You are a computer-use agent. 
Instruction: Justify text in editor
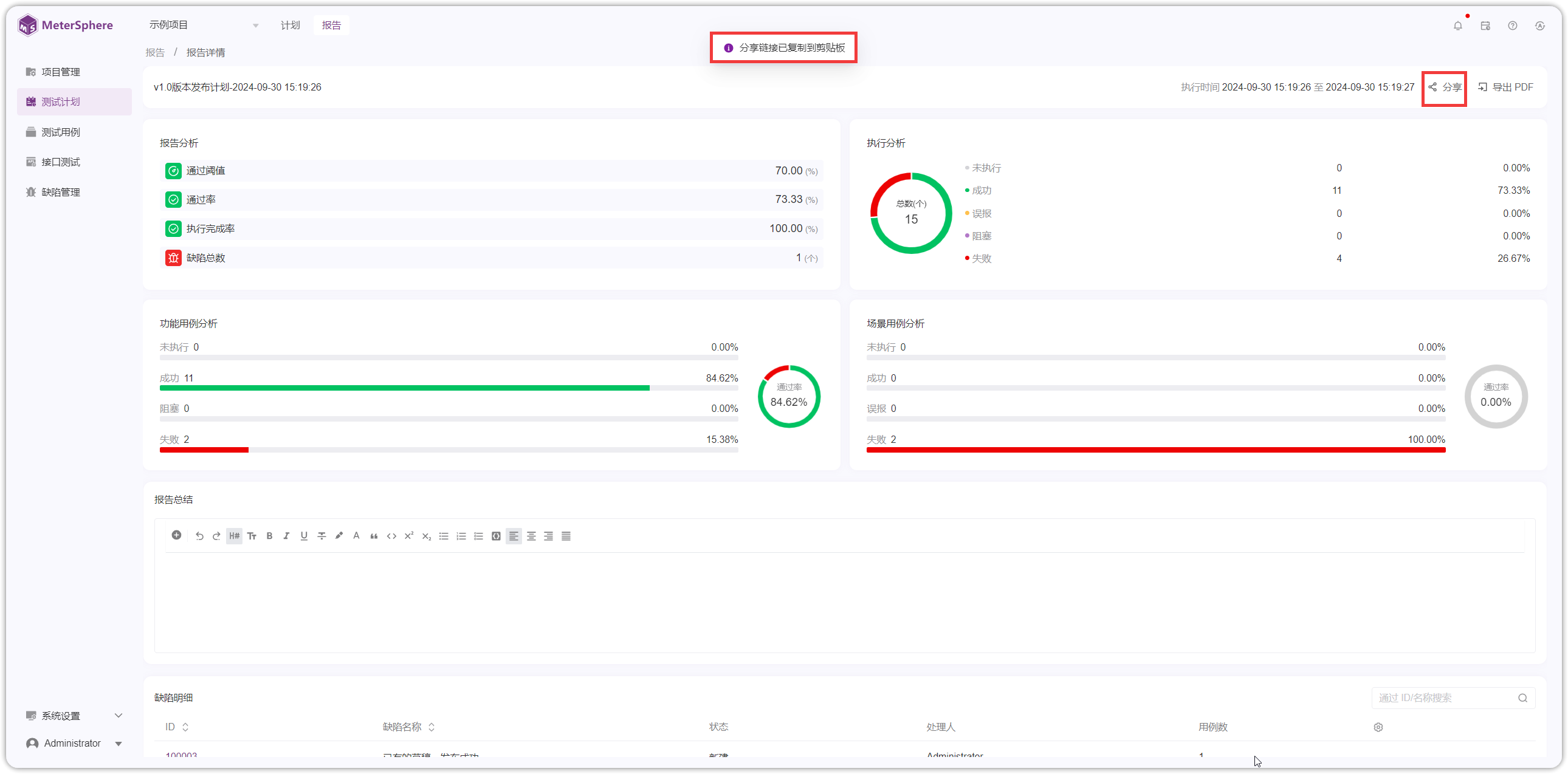point(566,536)
